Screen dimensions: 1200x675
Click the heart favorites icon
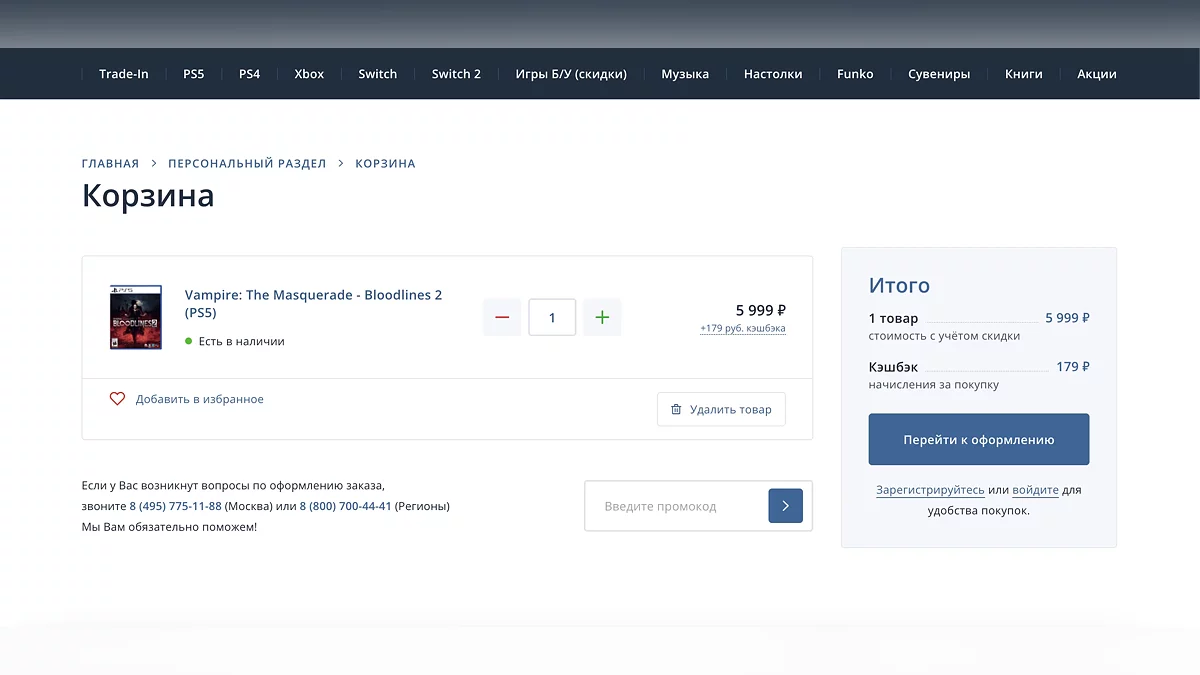pos(117,399)
